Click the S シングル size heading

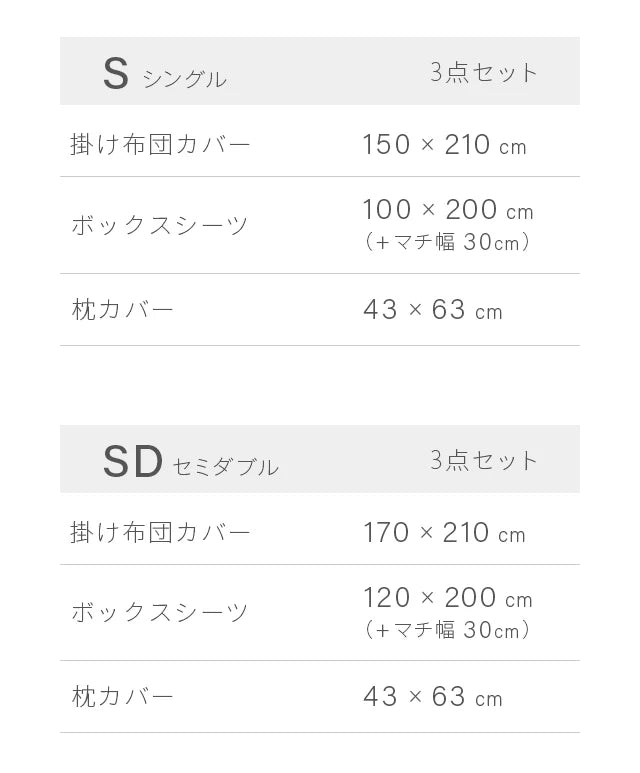tap(165, 74)
